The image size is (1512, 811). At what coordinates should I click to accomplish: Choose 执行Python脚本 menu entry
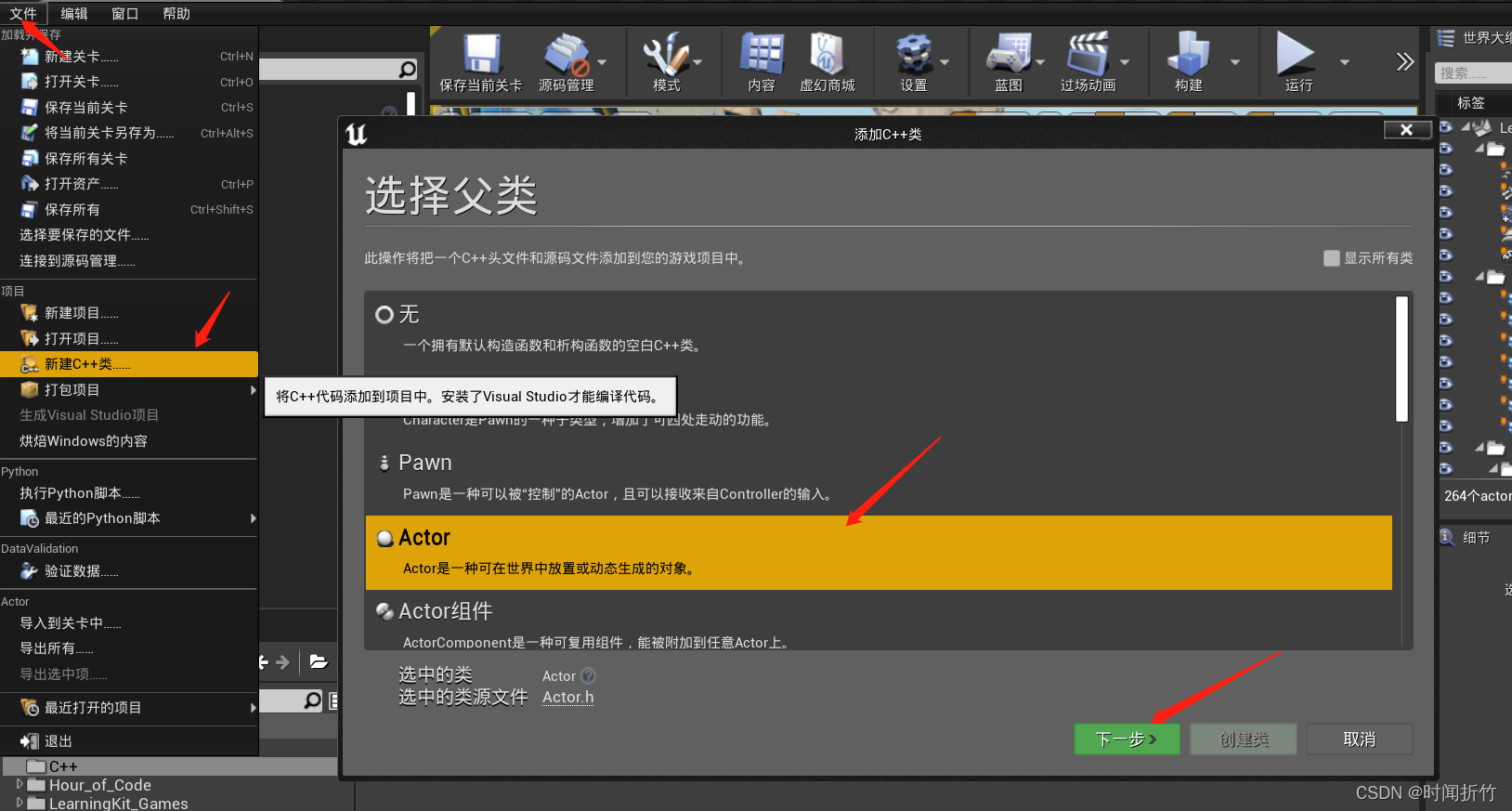[x=129, y=493]
